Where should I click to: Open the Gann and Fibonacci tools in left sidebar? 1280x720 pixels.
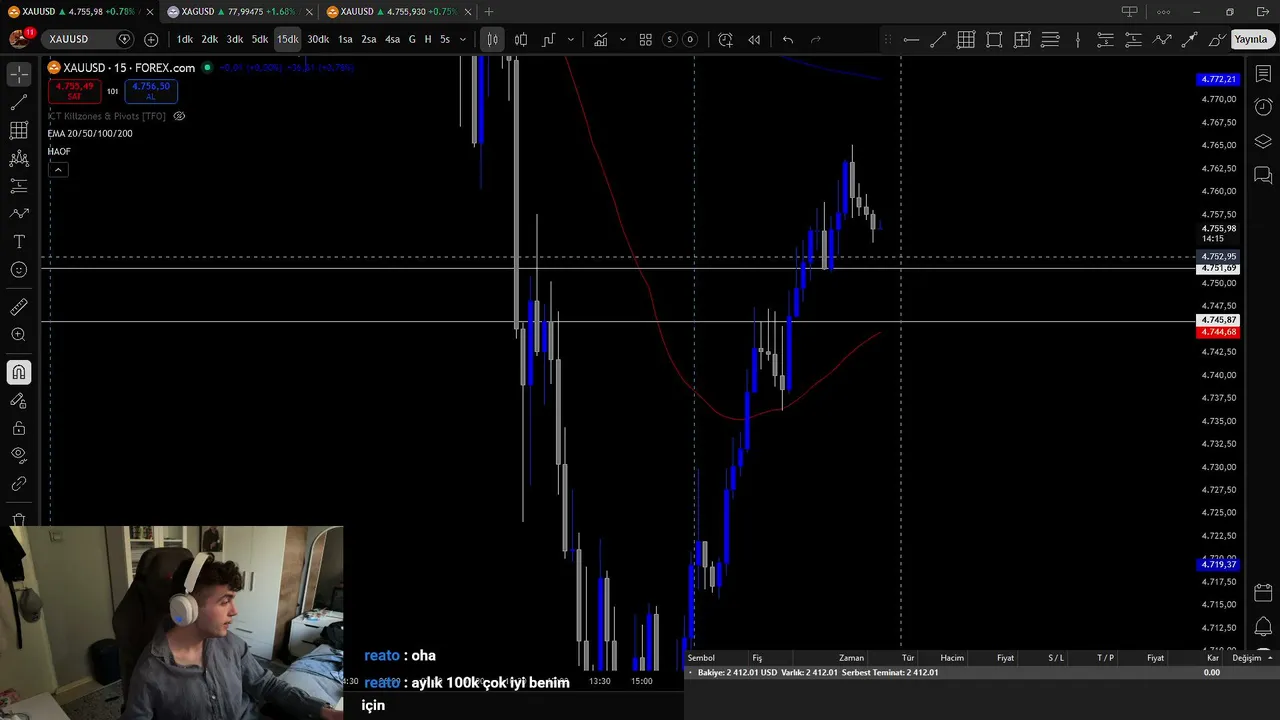(19, 131)
